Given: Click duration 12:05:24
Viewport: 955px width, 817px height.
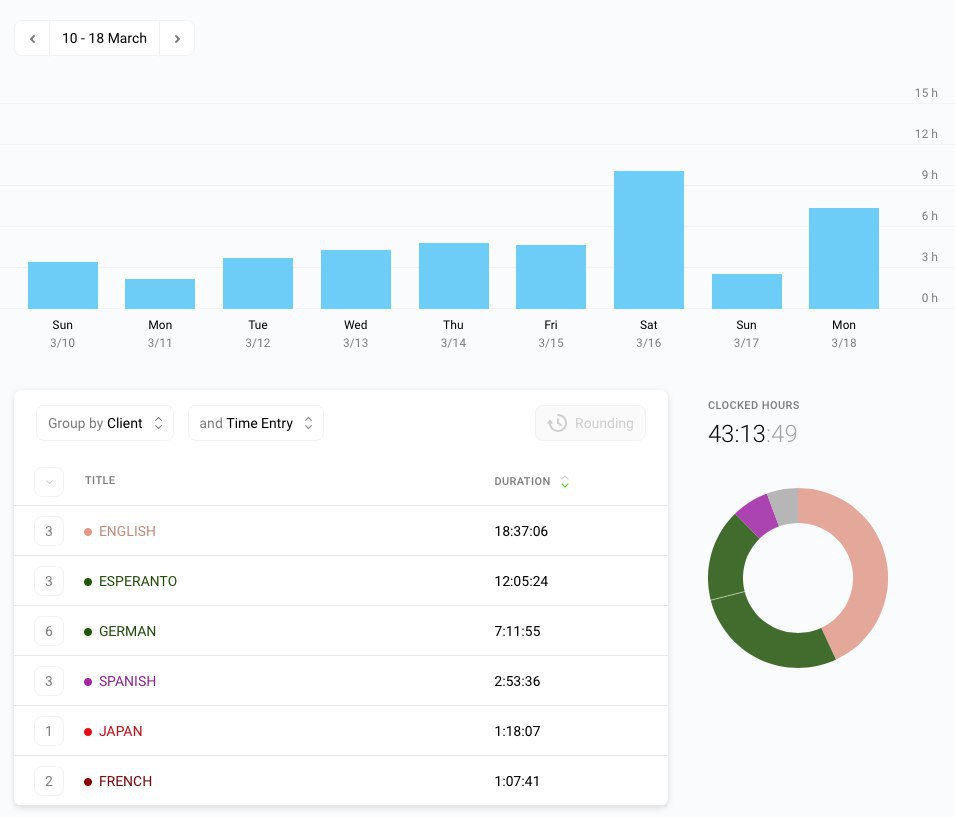Looking at the screenshot, I should pos(521,581).
